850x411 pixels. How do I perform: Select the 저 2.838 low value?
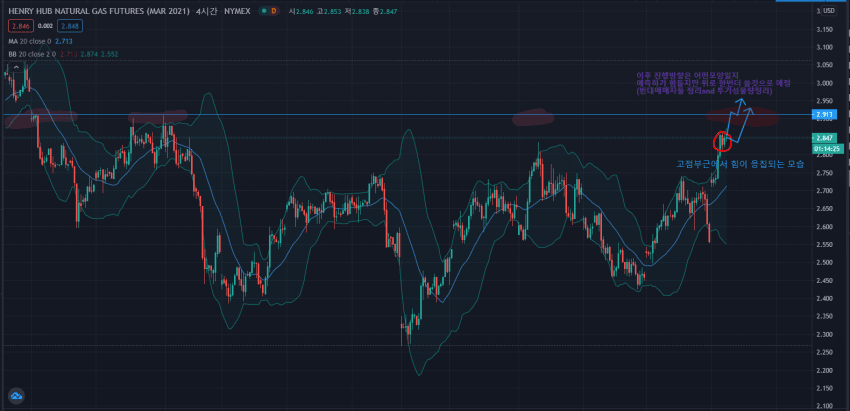356,11
